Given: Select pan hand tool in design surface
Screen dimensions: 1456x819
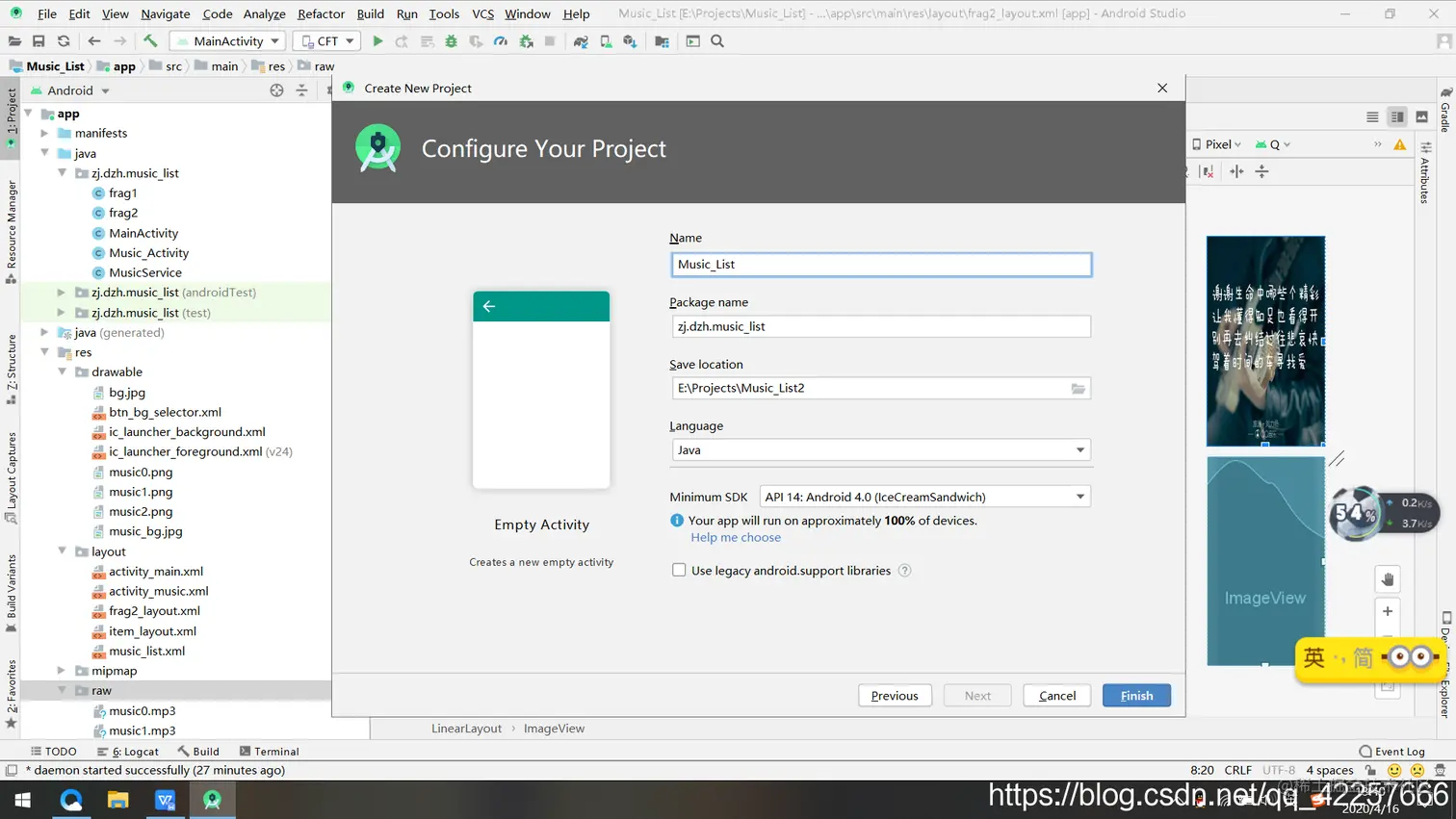Looking at the screenshot, I should tap(1388, 579).
